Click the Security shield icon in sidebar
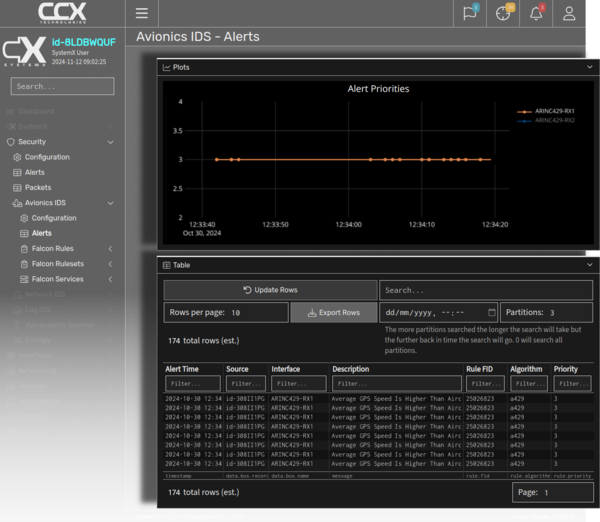Screen dimensions: 600x522 coord(11,142)
